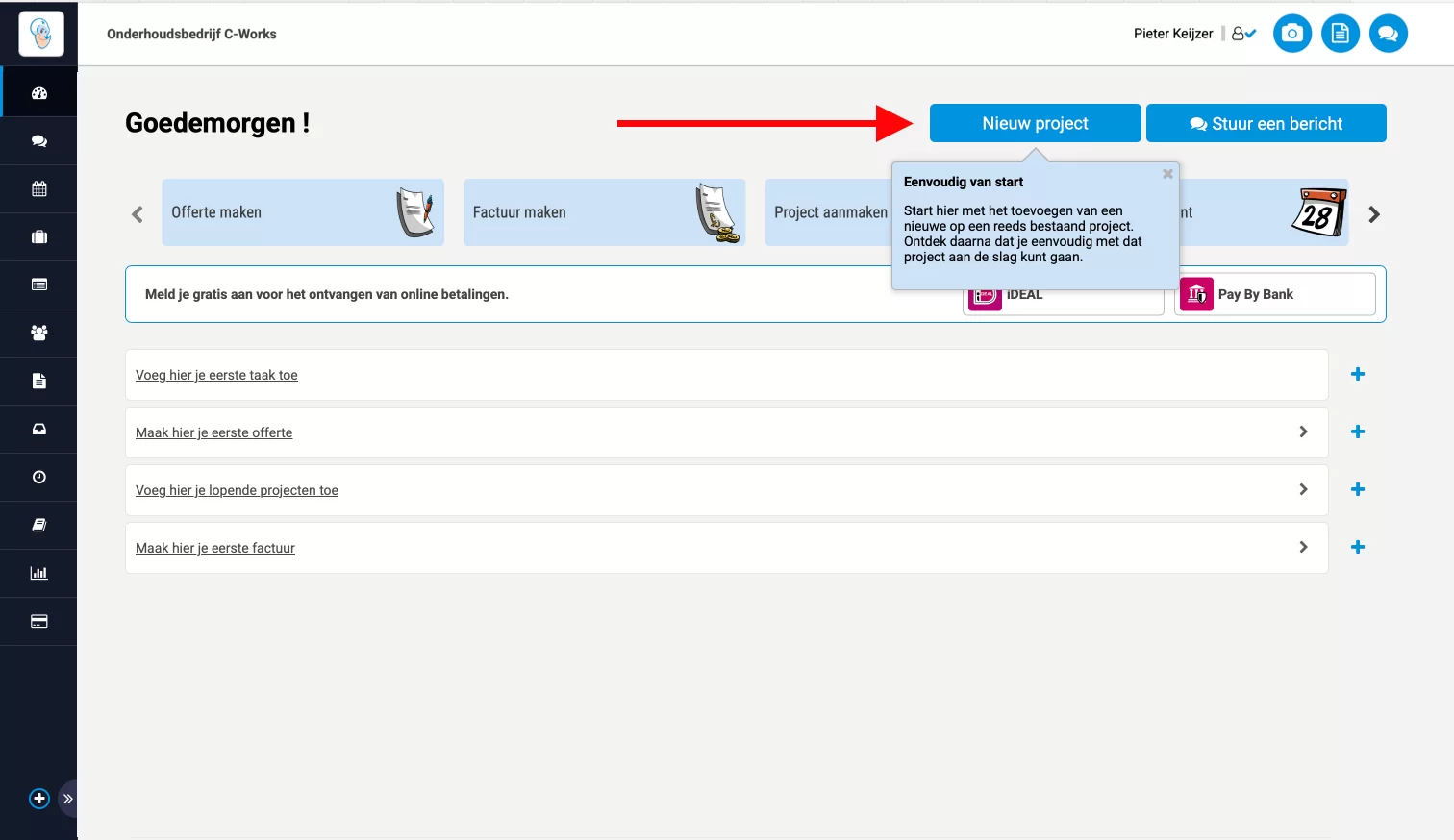The image size is (1454, 840).
Task: Open the dashboard gauge icon in sidebar
Action: [39, 93]
